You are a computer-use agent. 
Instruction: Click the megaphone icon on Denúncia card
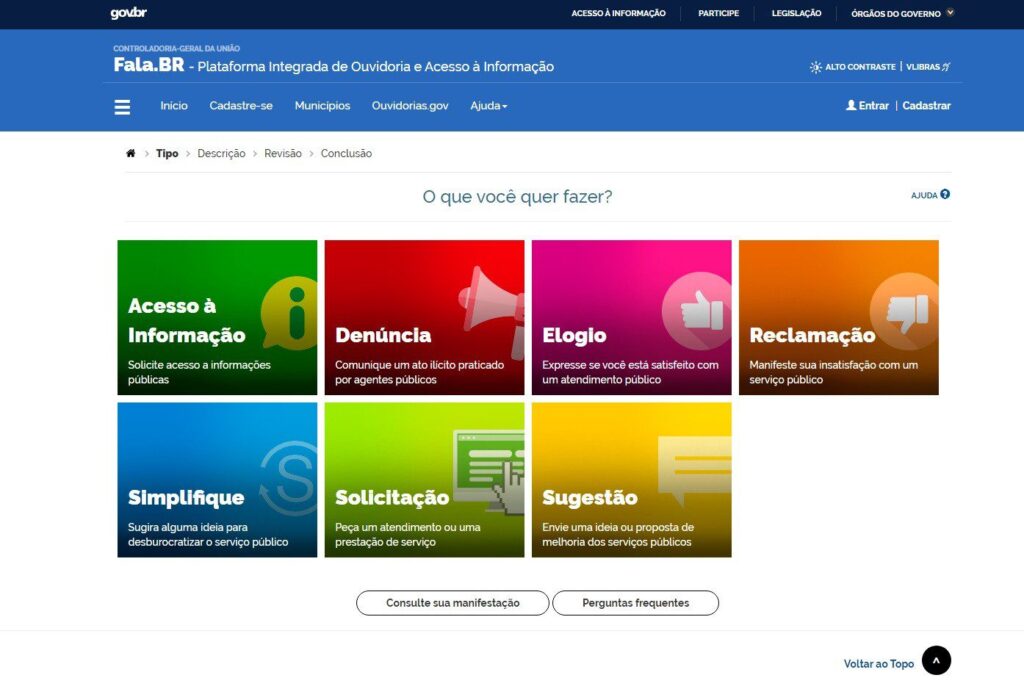(x=492, y=312)
